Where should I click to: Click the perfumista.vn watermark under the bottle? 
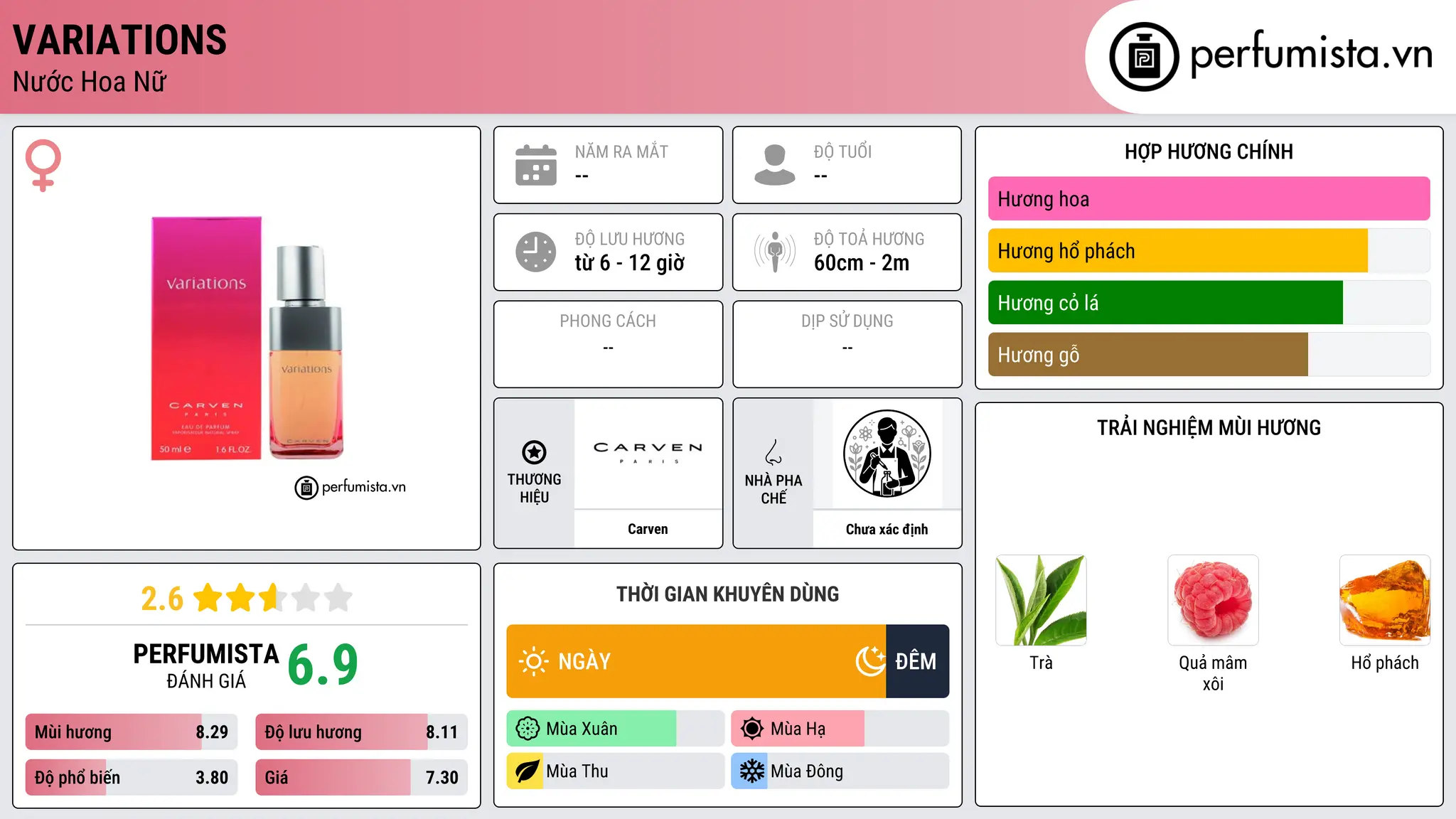tap(350, 487)
